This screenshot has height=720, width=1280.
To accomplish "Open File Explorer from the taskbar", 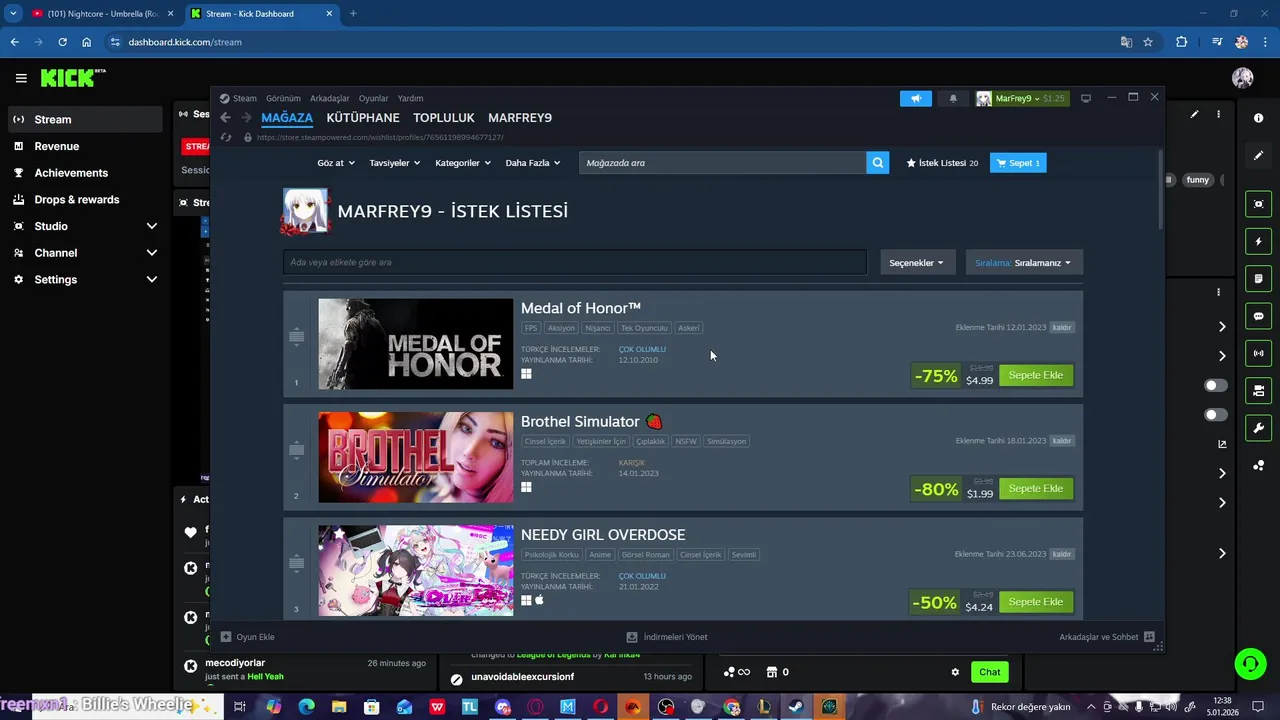I will click(339, 707).
